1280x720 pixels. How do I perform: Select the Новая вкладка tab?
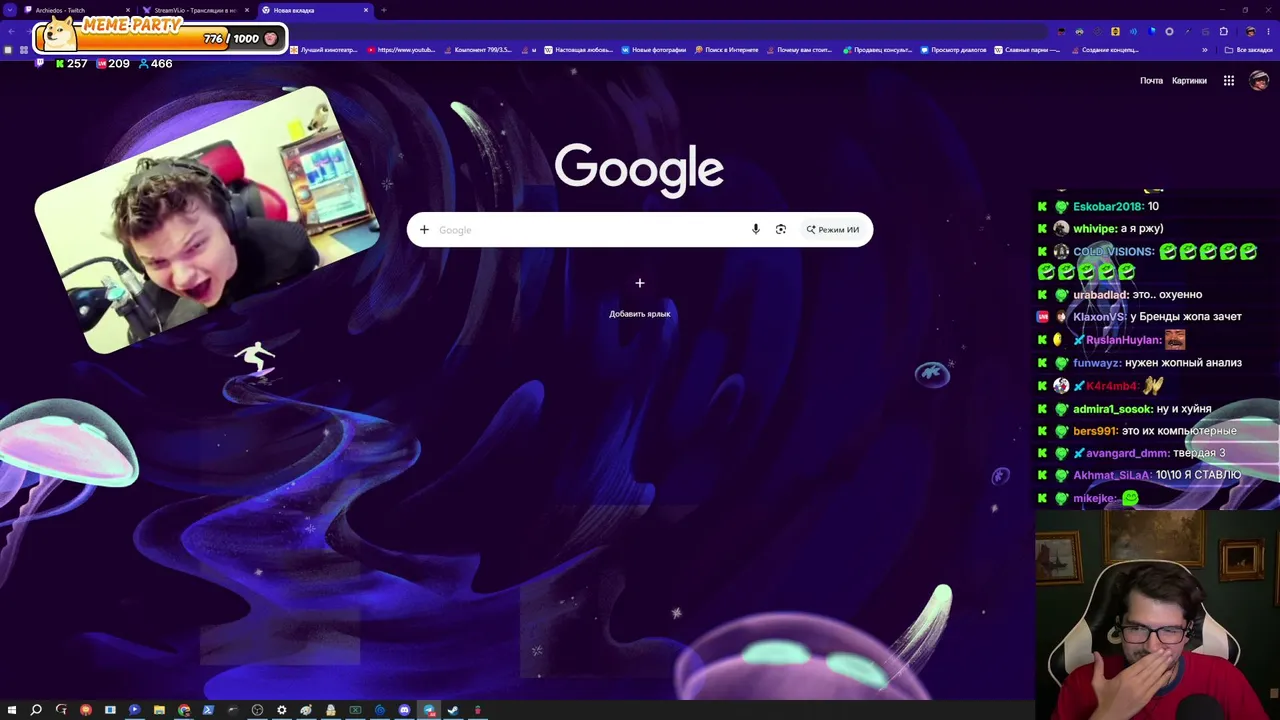click(315, 10)
